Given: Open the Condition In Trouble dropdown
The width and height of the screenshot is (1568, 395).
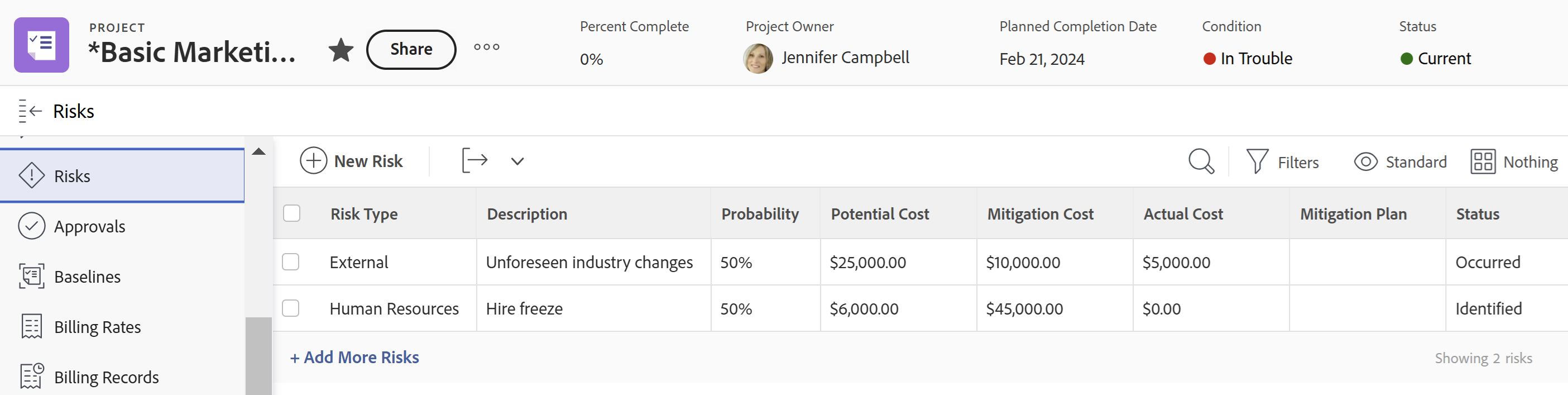Looking at the screenshot, I should coord(1249,59).
